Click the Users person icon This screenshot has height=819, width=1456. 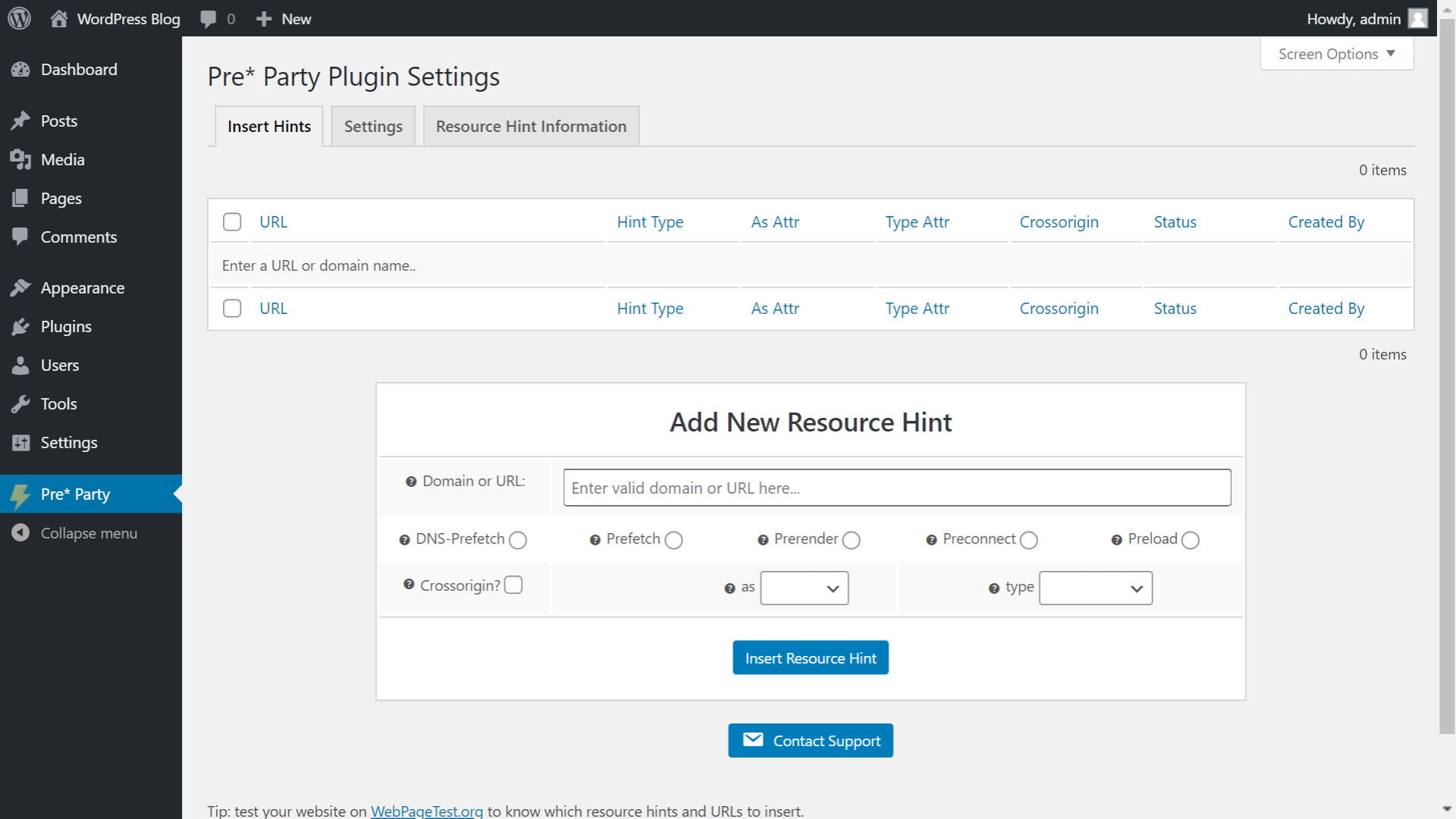[x=20, y=365]
